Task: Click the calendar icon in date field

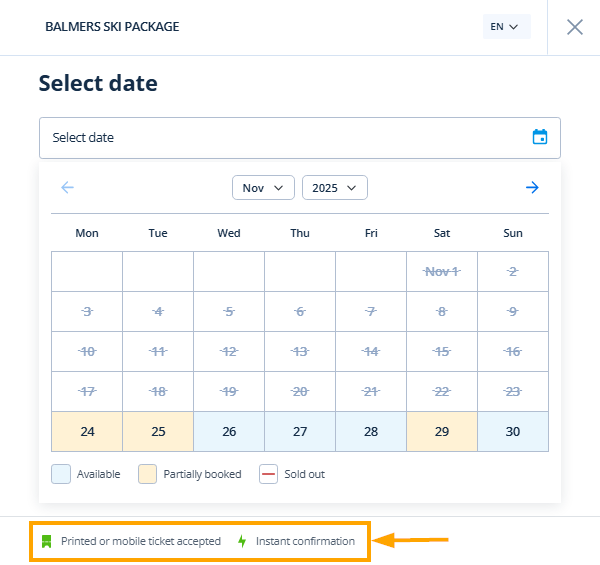Action: point(540,138)
